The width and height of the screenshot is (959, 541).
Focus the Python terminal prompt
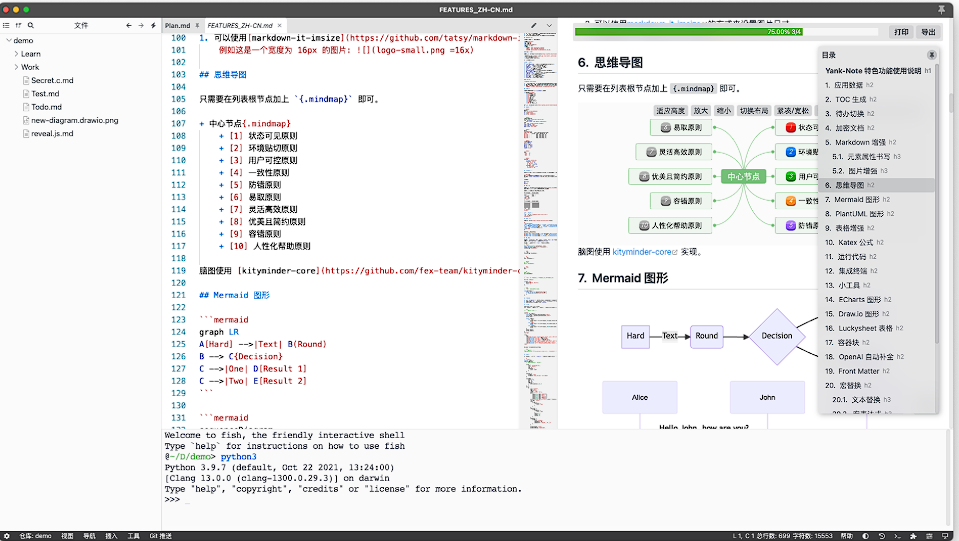[x=187, y=500]
